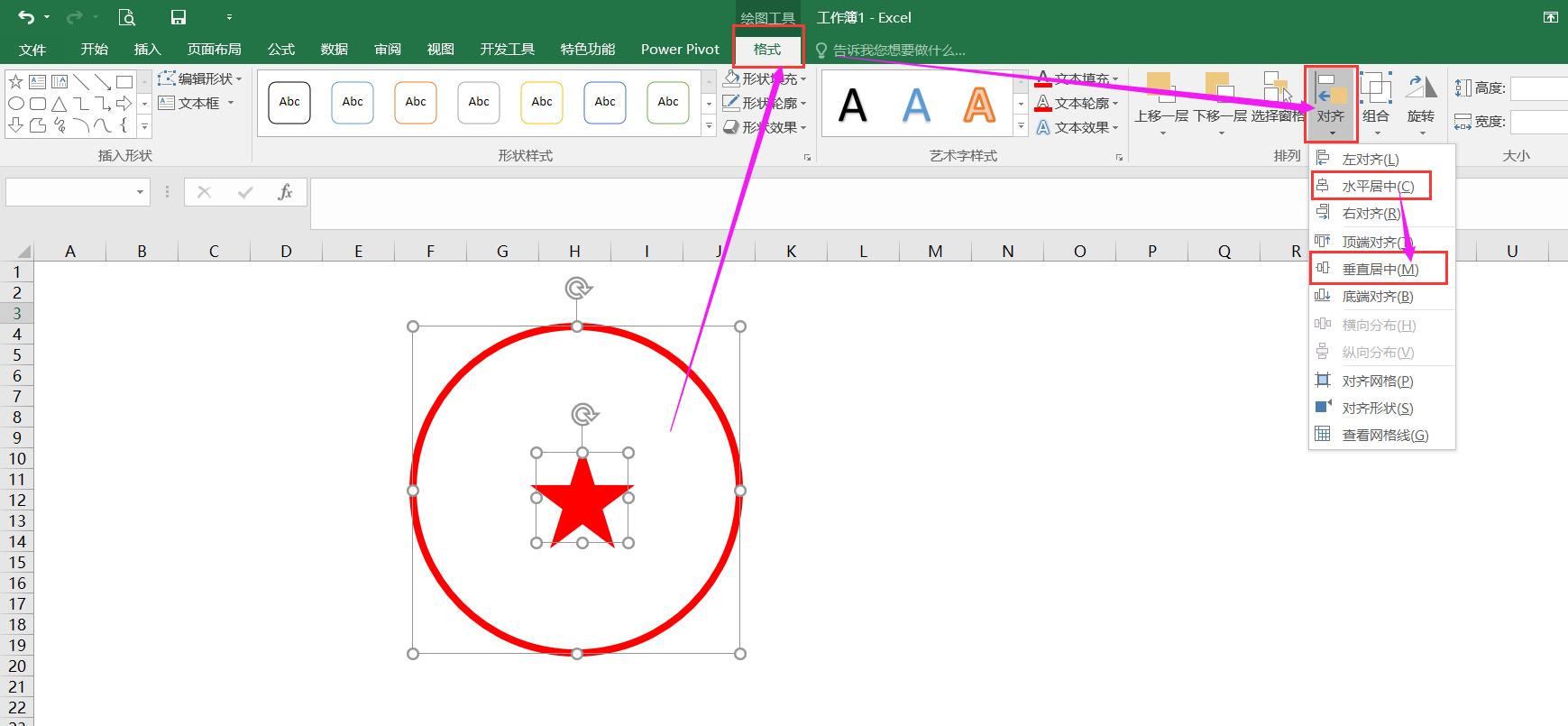
Task: Click the 高度 height input field
Action: pyautogui.click(x=1539, y=88)
